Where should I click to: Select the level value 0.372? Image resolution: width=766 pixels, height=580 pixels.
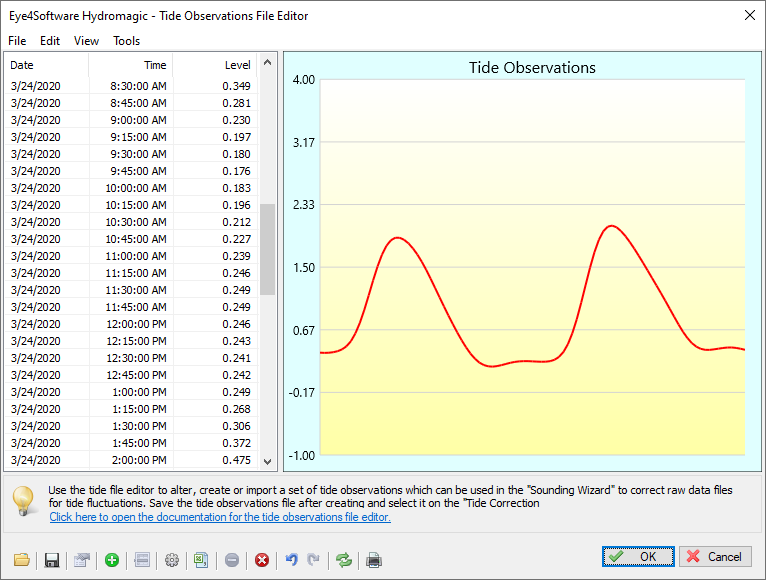pos(236,443)
